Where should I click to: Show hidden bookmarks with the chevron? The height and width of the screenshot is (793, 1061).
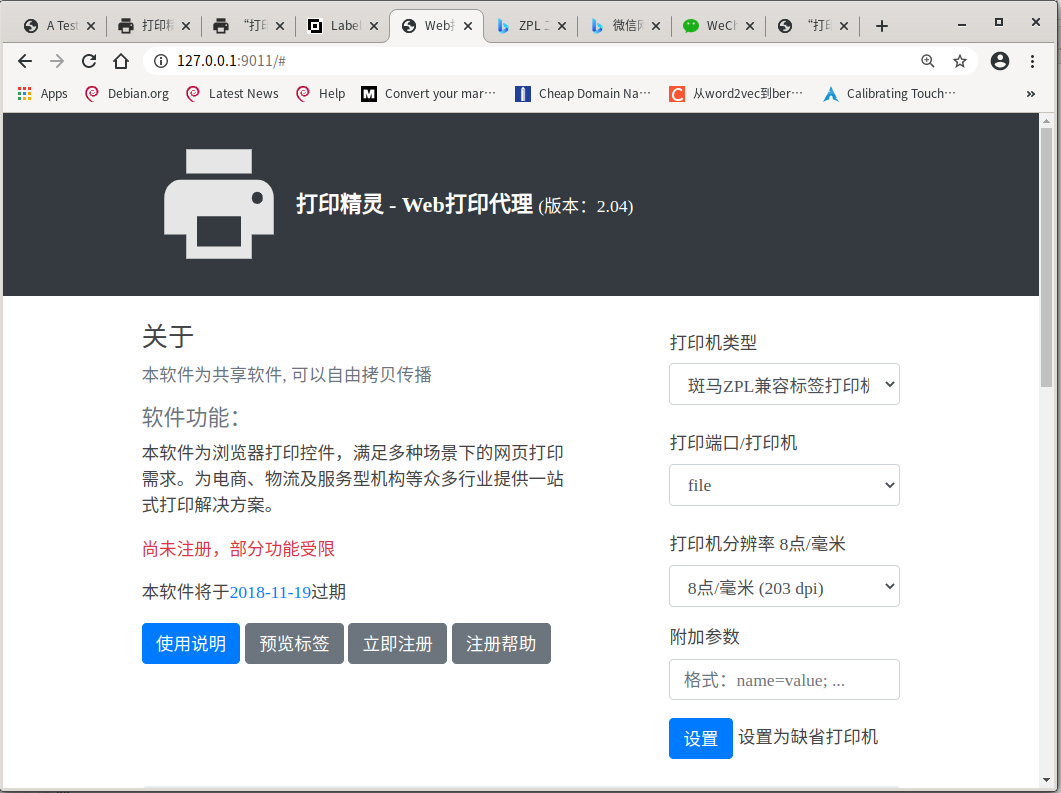pyautogui.click(x=1031, y=94)
